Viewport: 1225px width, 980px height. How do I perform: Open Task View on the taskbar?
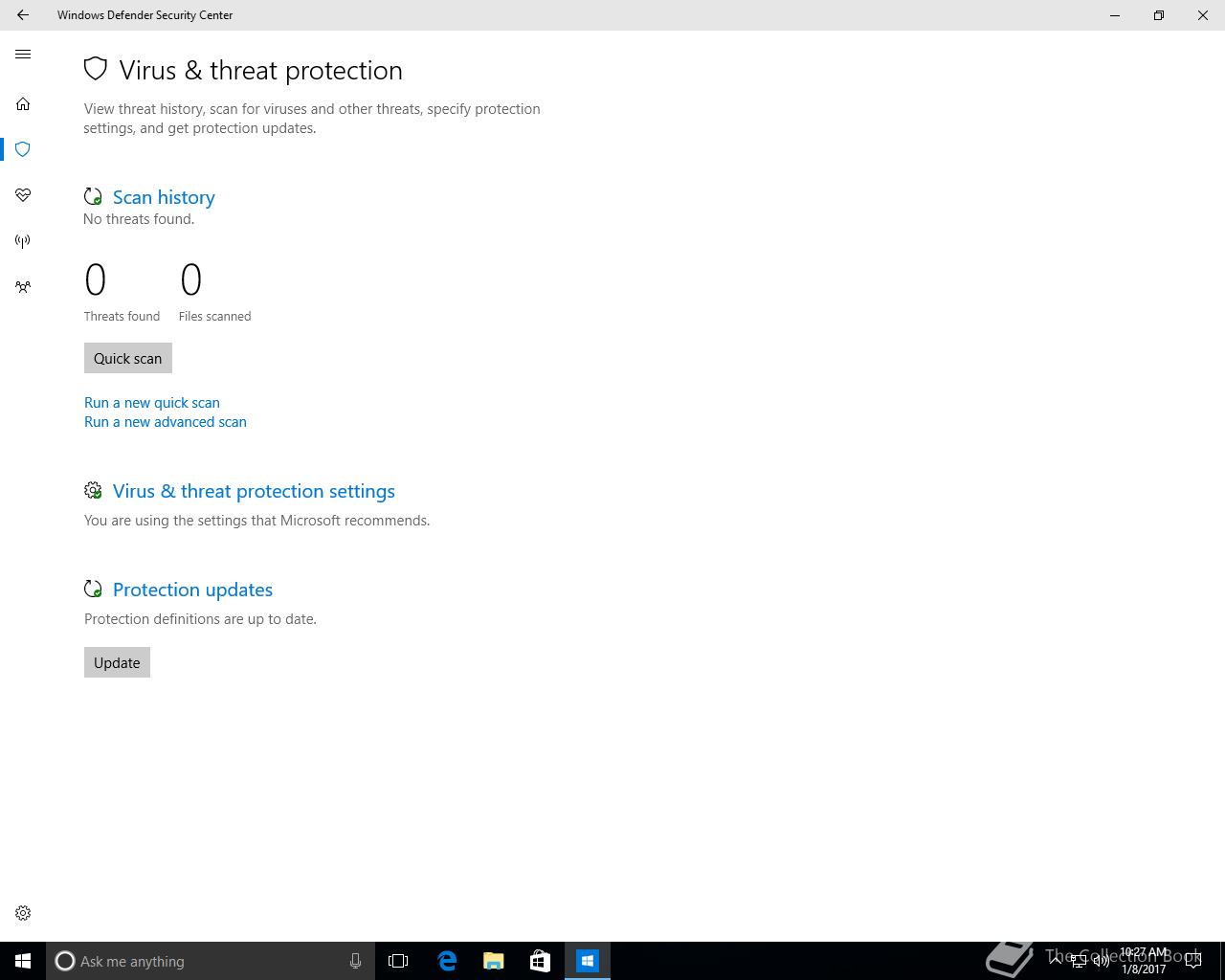pyautogui.click(x=398, y=961)
